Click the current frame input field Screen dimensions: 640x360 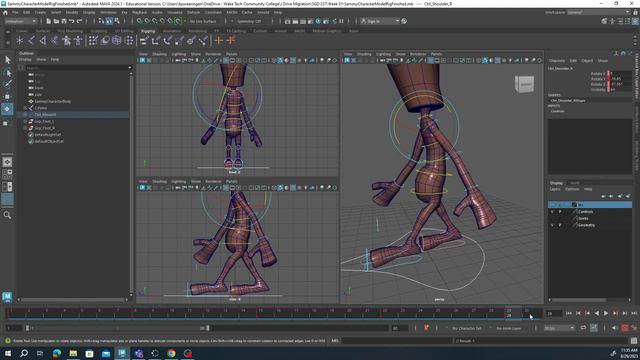[554, 313]
